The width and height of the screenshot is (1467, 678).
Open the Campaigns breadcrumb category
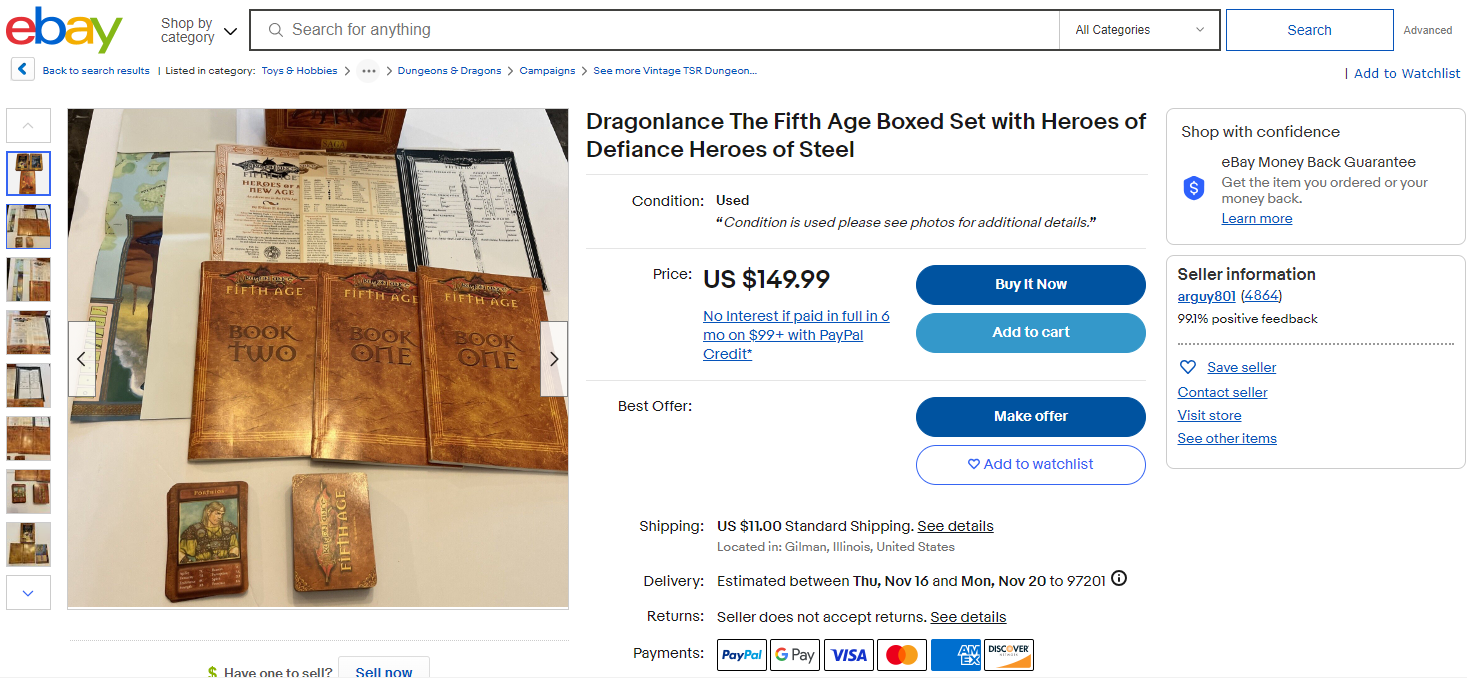(547, 71)
